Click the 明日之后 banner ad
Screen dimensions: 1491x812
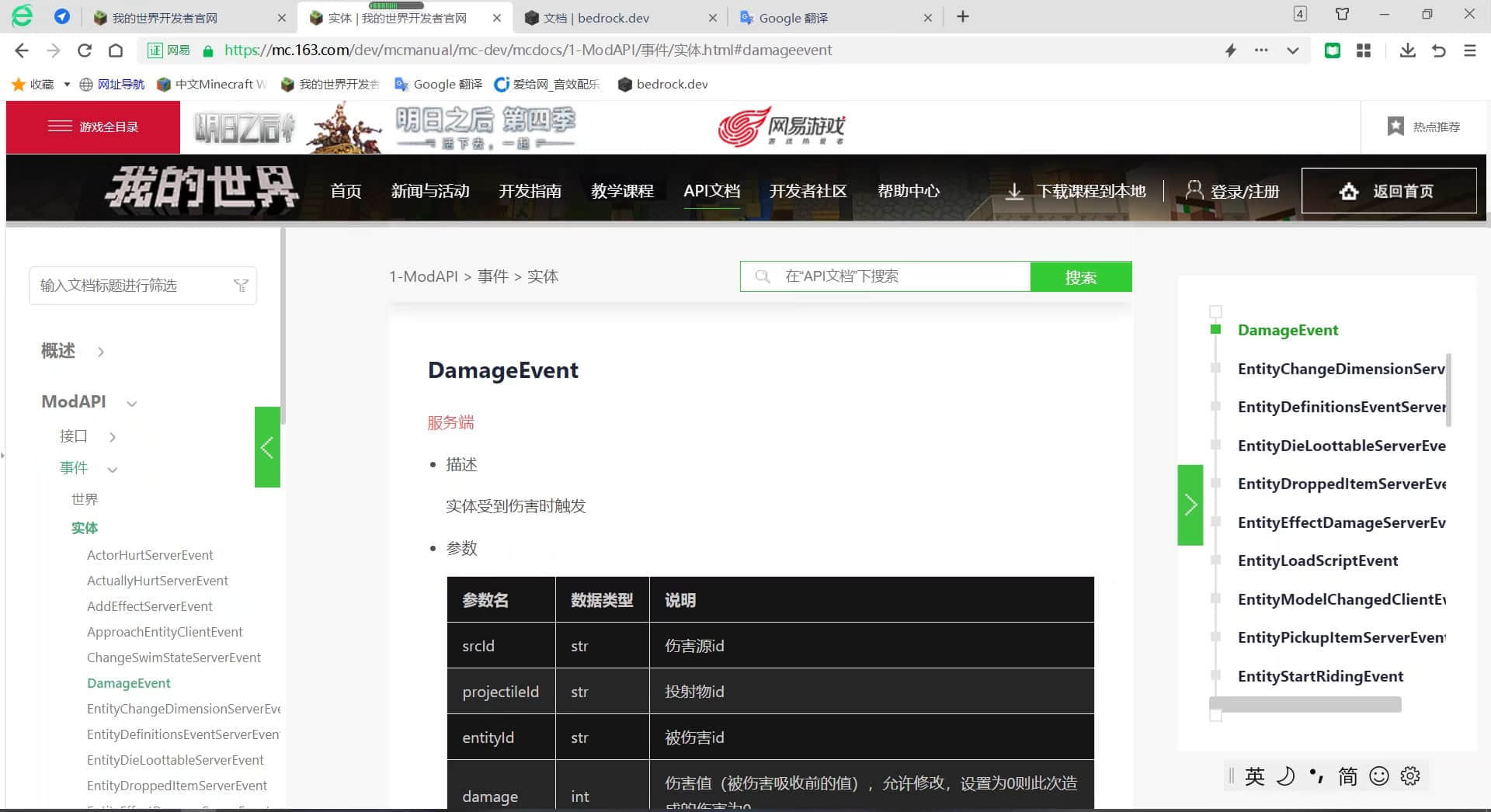[x=384, y=127]
